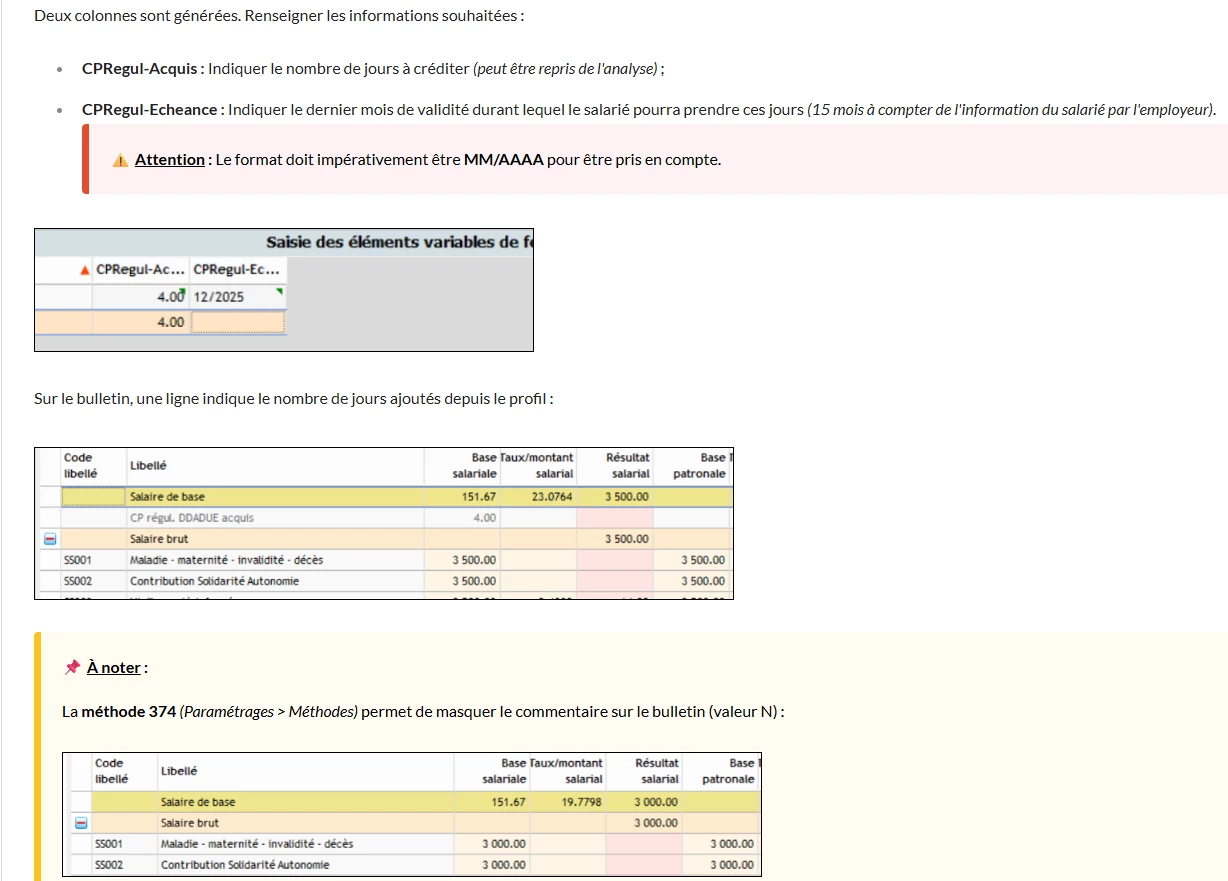Select the 12/2025 échéance cell
Image resolution: width=1228 pixels, height=881 pixels.
tap(238, 296)
